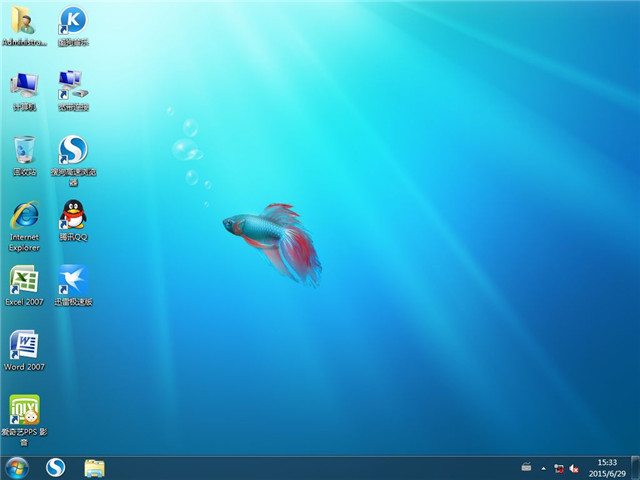Select the Excel 2007 shortcut

pos(24,286)
